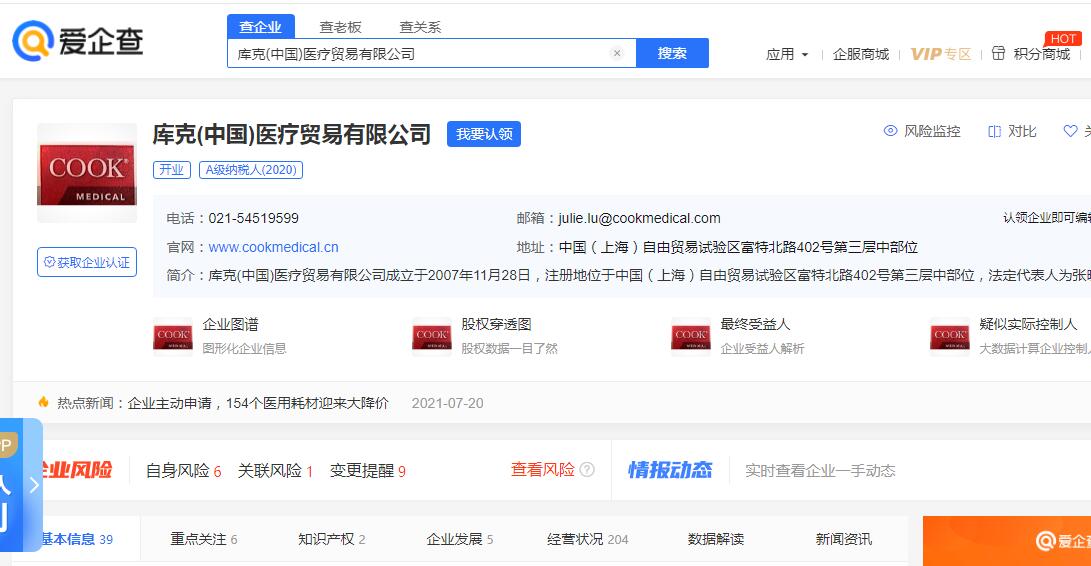Open 企服商城 in the top navigation

(x=861, y=54)
